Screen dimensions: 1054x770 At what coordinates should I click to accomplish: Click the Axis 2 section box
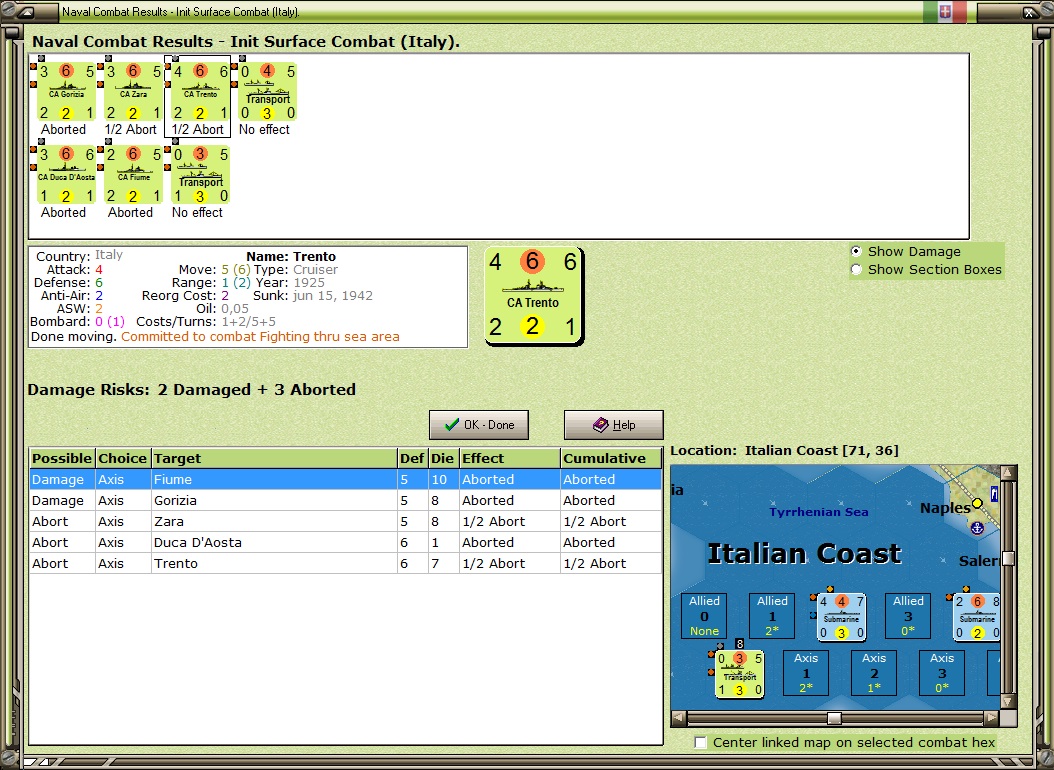coord(874,673)
